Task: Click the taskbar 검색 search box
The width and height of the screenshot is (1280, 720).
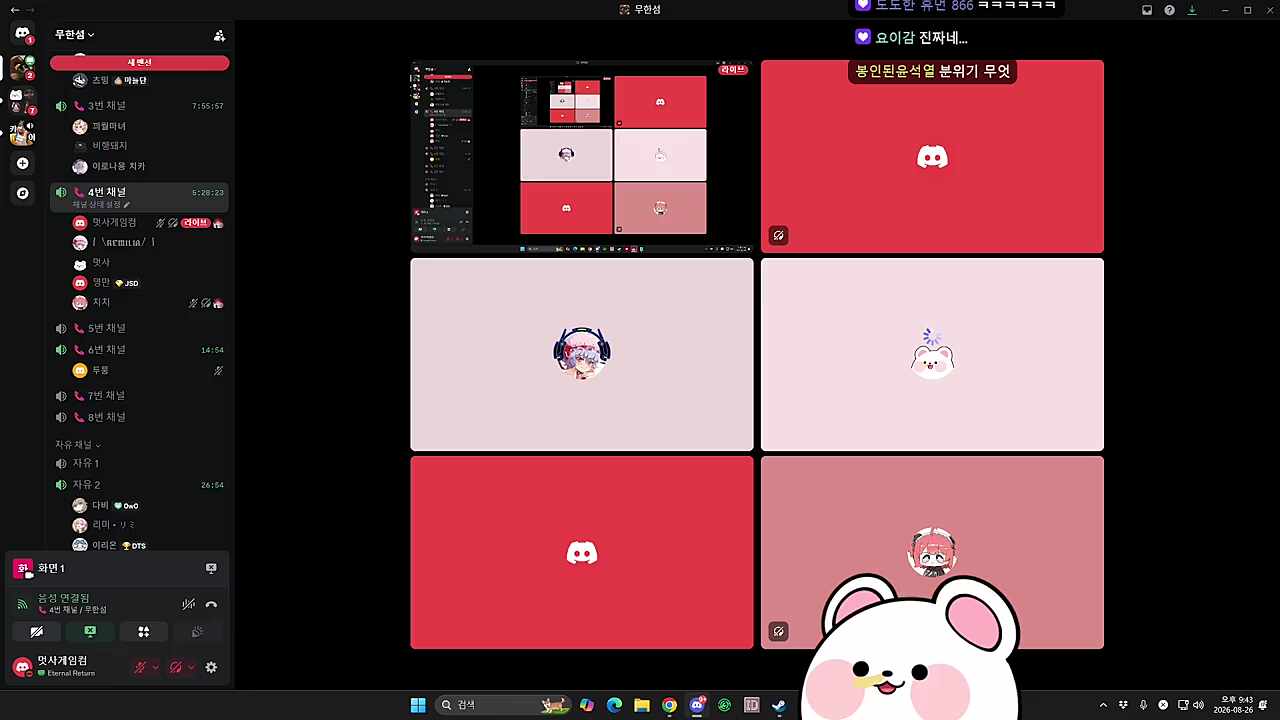Action: [504, 705]
